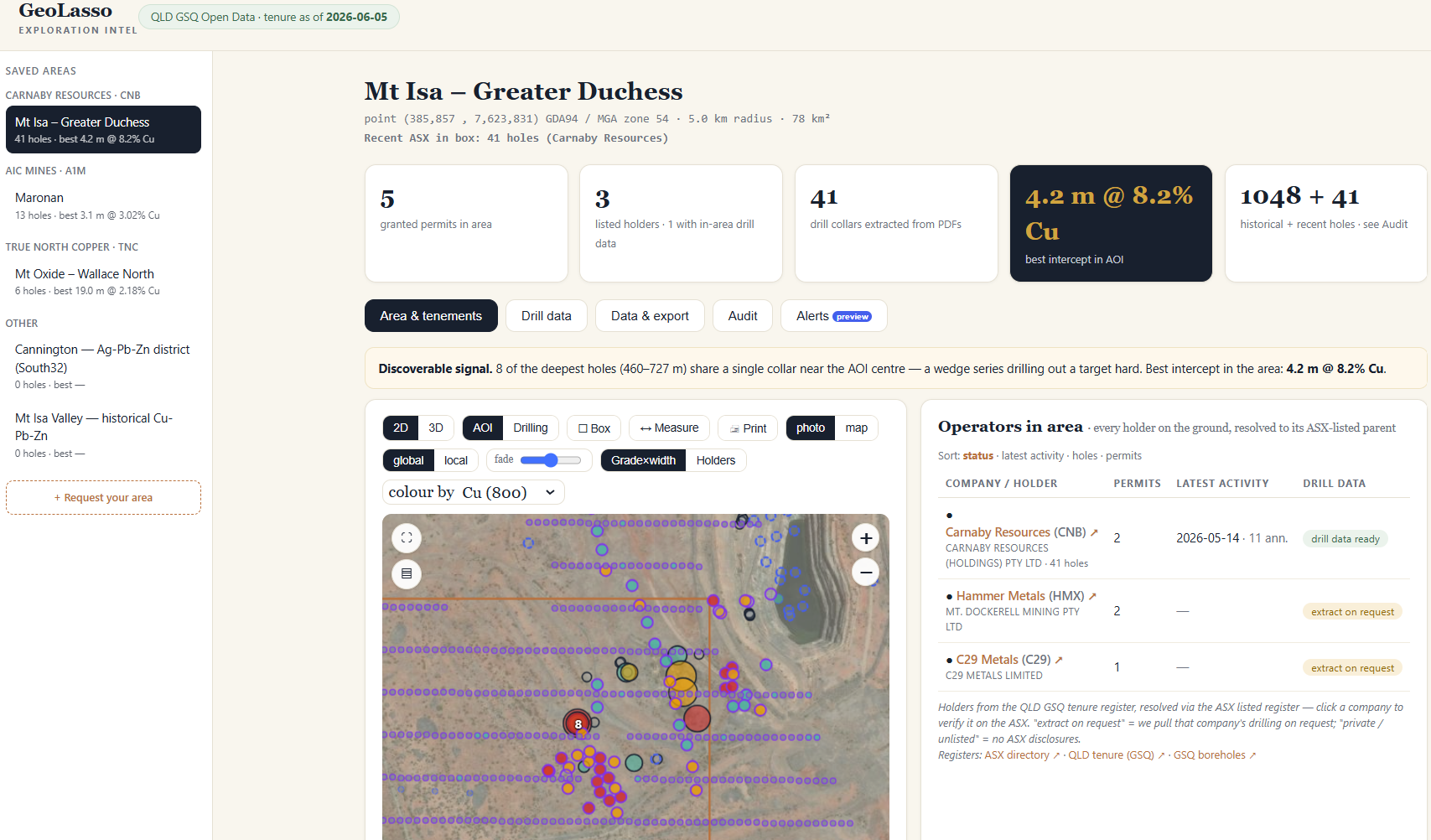Image resolution: width=1431 pixels, height=840 pixels.
Task: Switch basemap to map
Action: coord(857,428)
